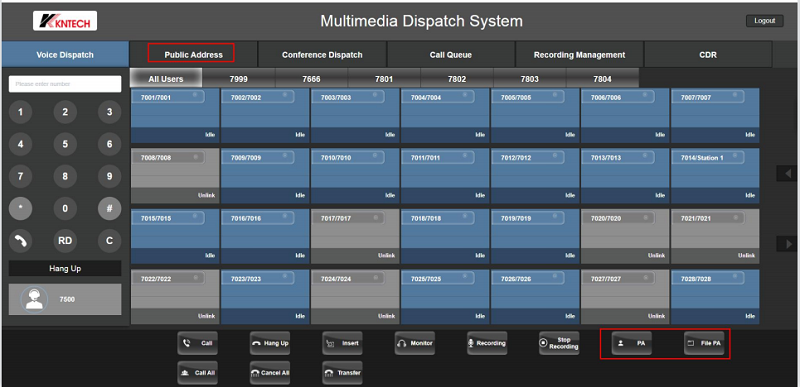Click the Call button with phone icon
This screenshot has height=387, width=800.
click(x=197, y=343)
